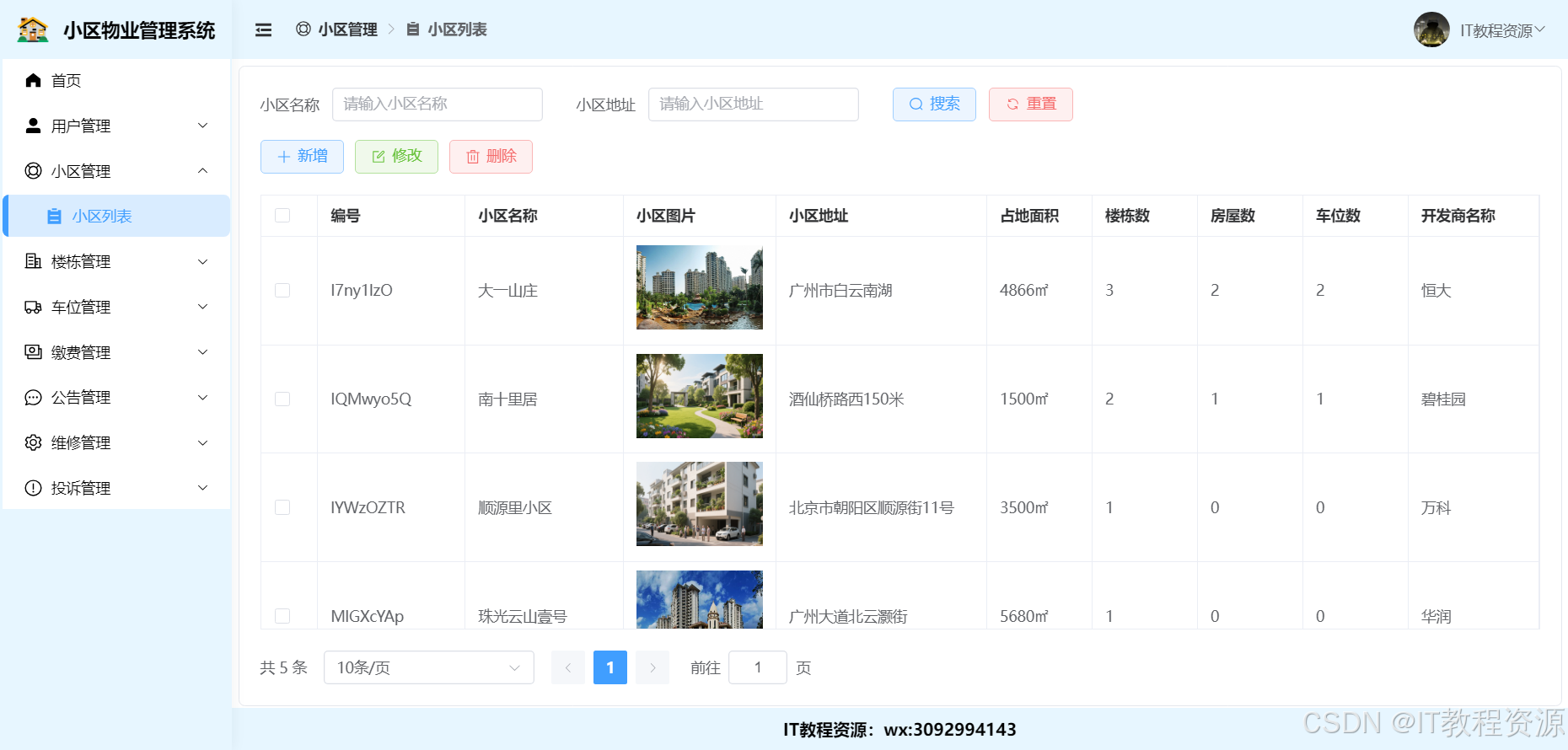
Task: Open 顺源里小区 community image thumbnail
Action: tap(700, 504)
